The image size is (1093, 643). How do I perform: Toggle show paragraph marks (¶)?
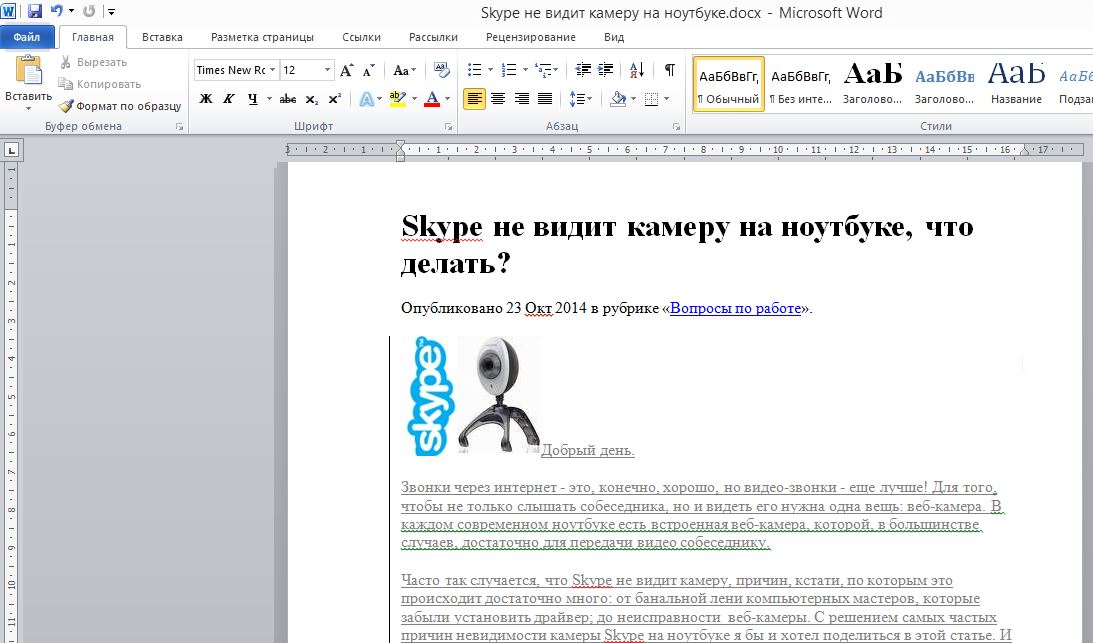(669, 69)
